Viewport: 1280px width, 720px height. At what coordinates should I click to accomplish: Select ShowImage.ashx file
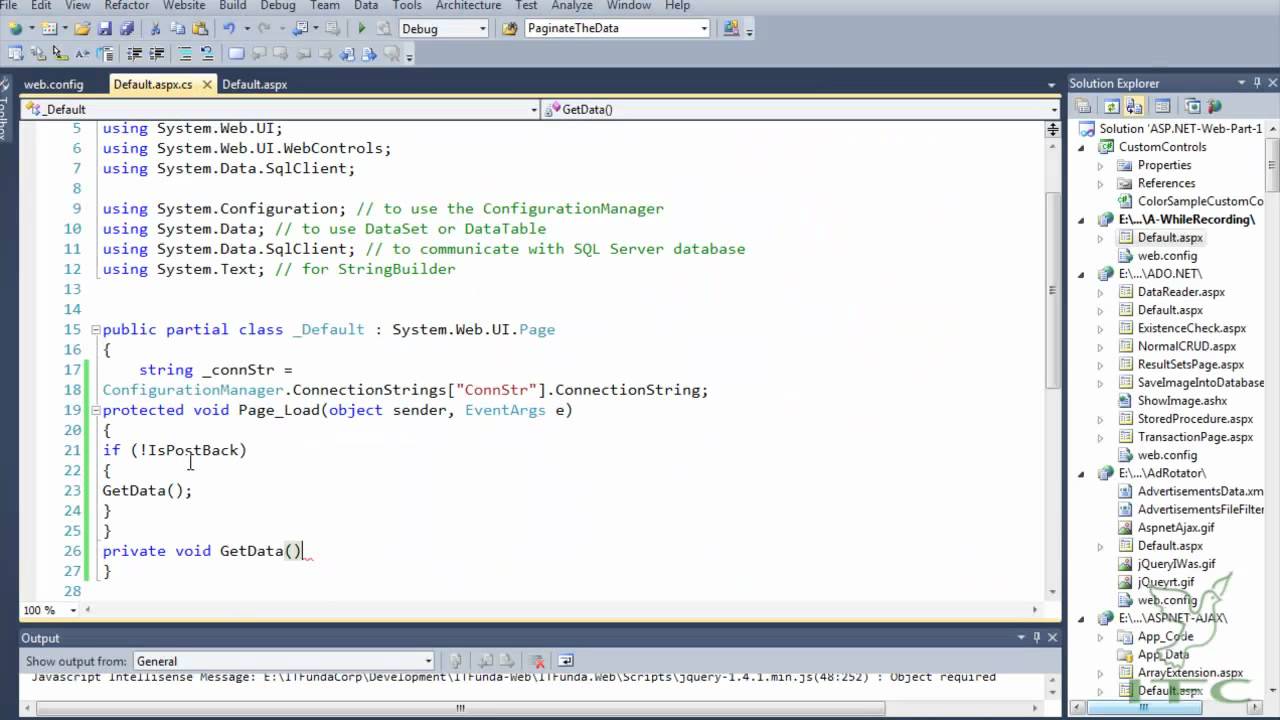(x=1182, y=401)
